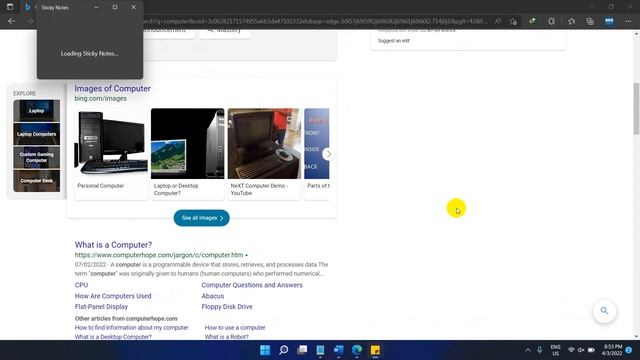Screen dimensions: 640x360
Task: Open the Edge tab actions menu icon
Action: [10, 7]
